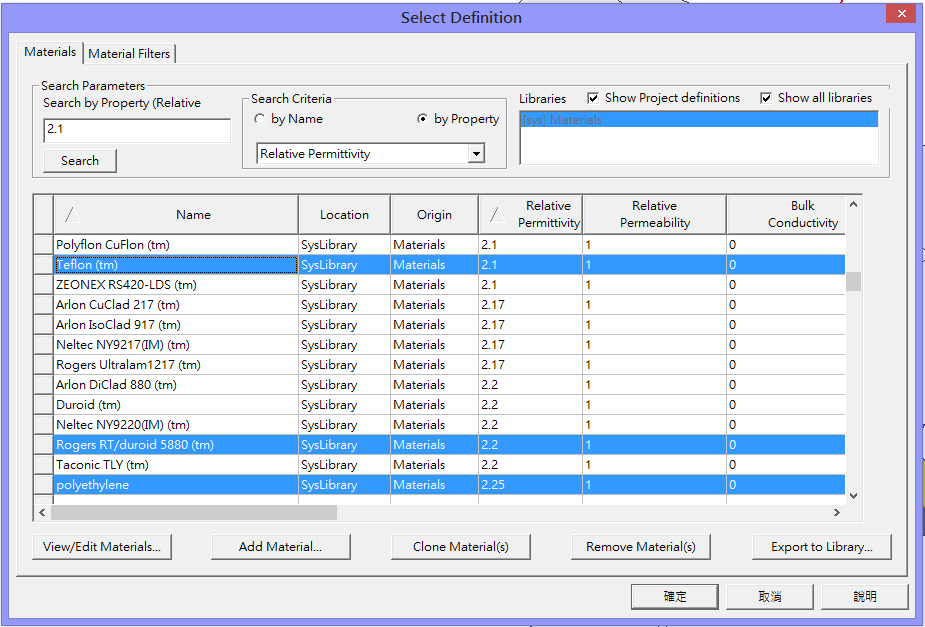925x627 pixels.
Task: Select the 'by Name' radio option
Action: click(288, 119)
